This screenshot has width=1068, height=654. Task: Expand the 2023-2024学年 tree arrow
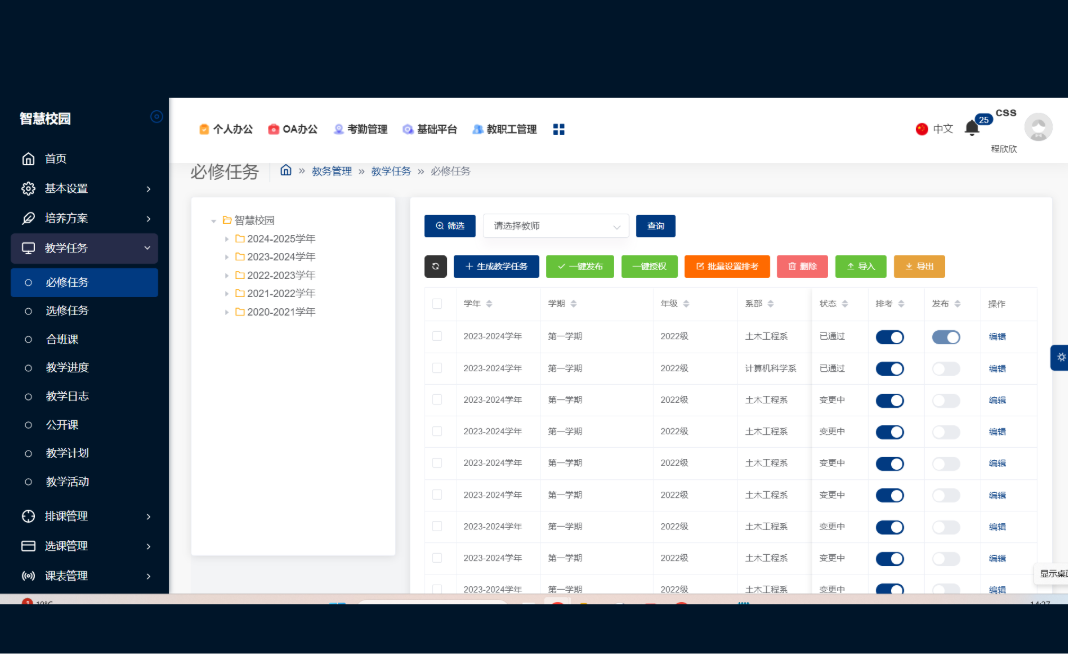click(227, 257)
